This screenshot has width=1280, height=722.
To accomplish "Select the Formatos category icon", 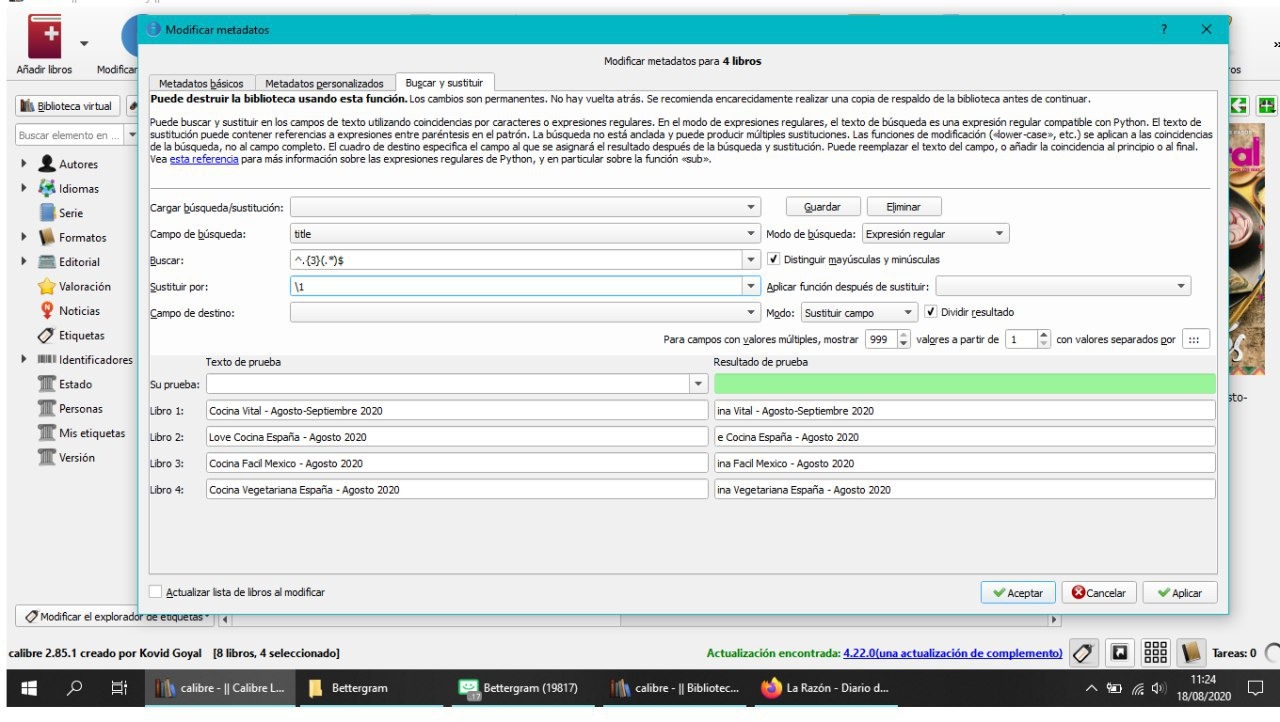I will pyautogui.click(x=47, y=237).
